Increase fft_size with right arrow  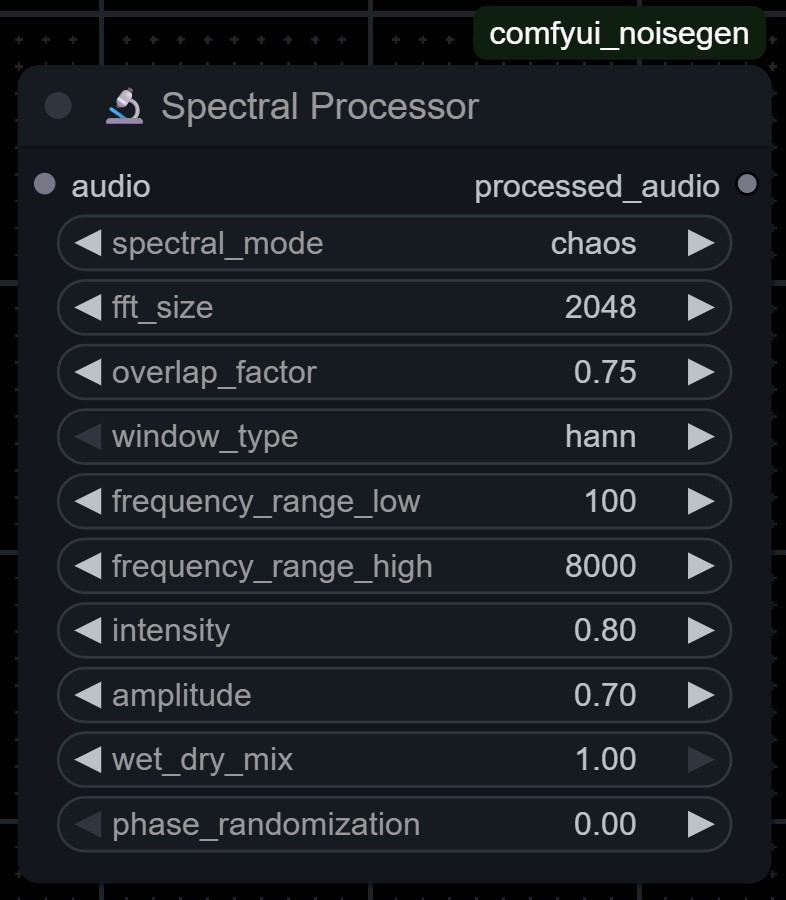pos(701,307)
